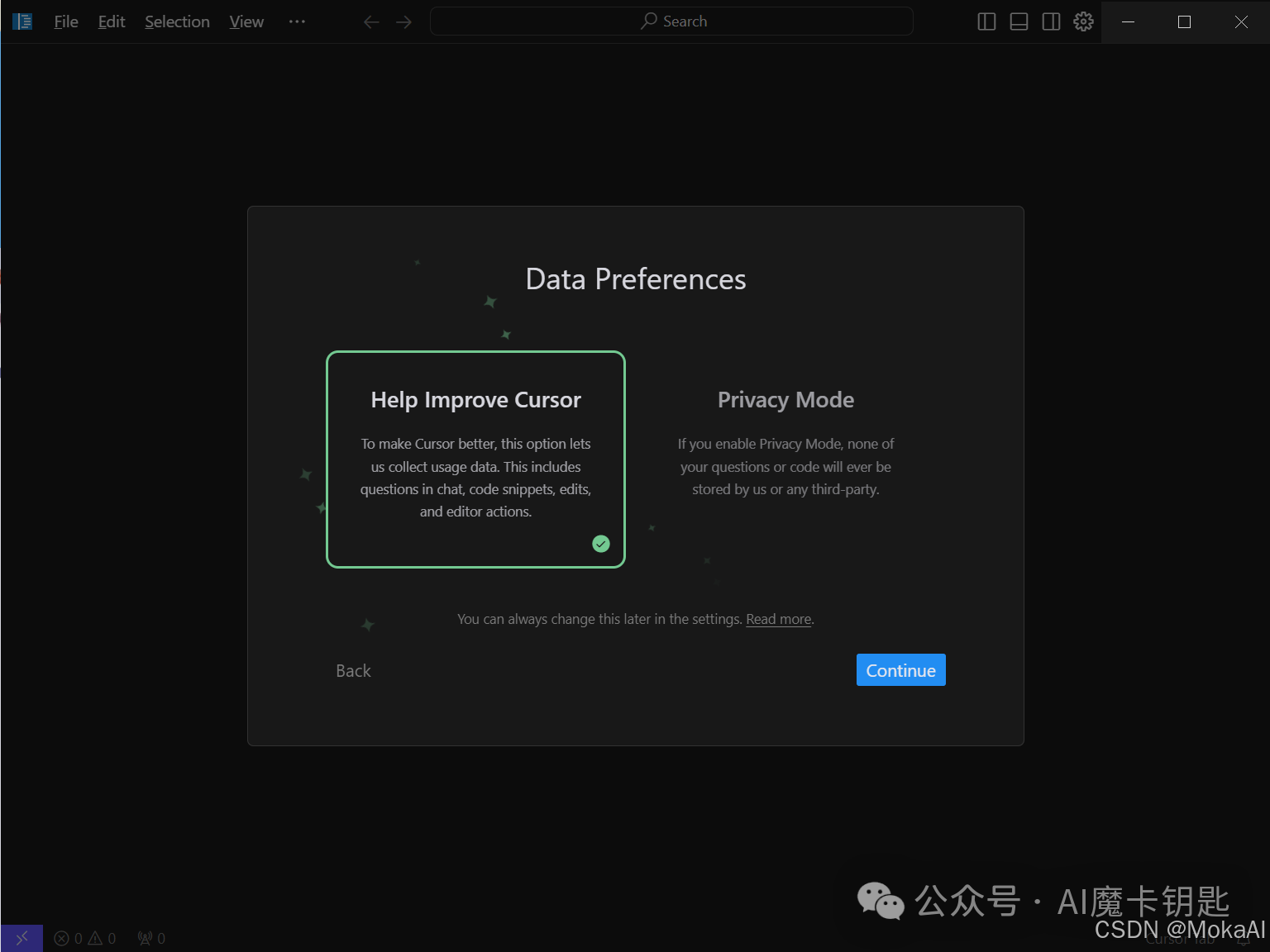Open the remote window status bar icon
The height and width of the screenshot is (952, 1270).
pyautogui.click(x=21, y=938)
